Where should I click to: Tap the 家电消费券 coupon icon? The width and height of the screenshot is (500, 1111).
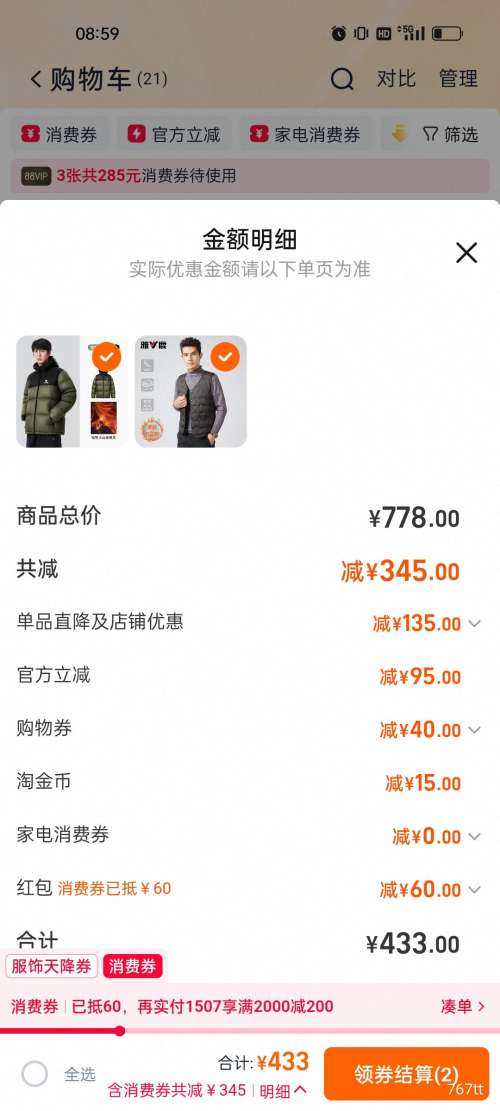coord(259,135)
